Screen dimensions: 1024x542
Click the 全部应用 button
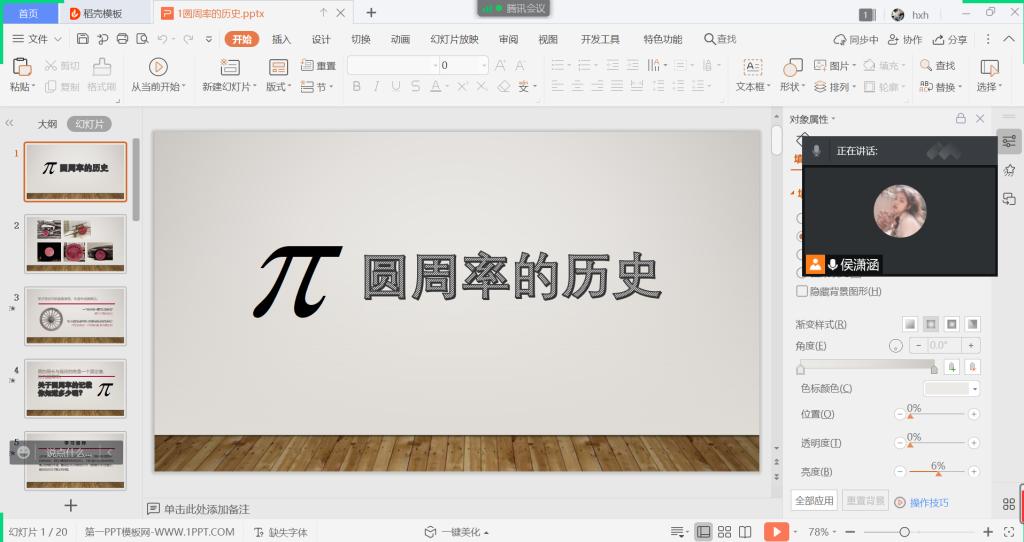[814, 501]
